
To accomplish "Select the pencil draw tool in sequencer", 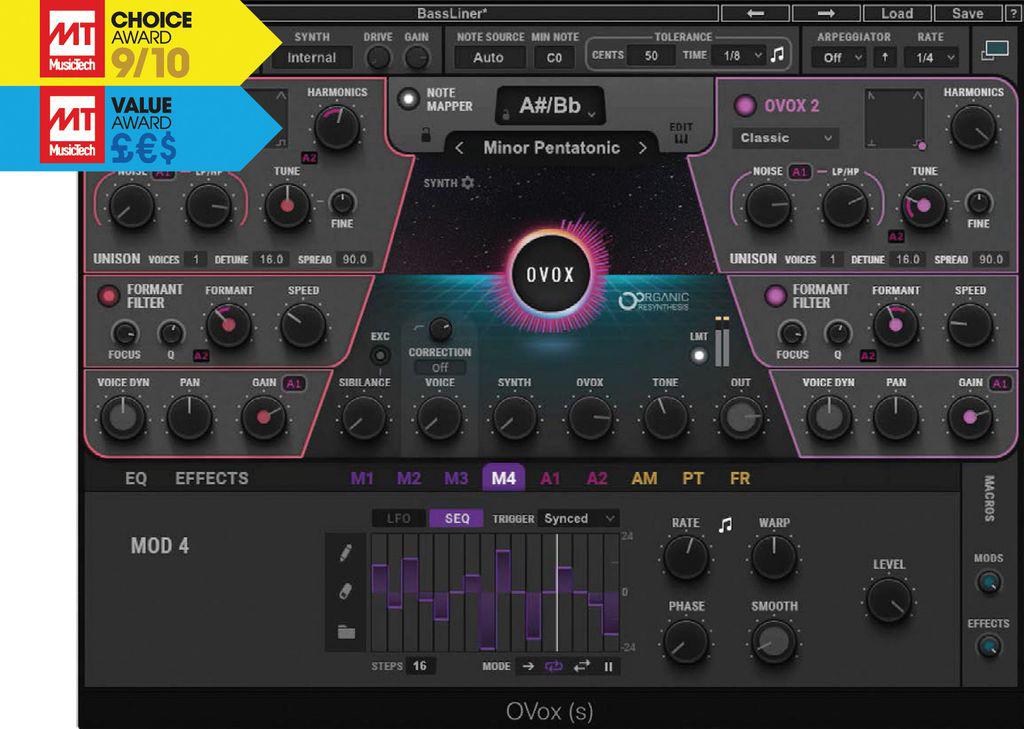I will (346, 553).
